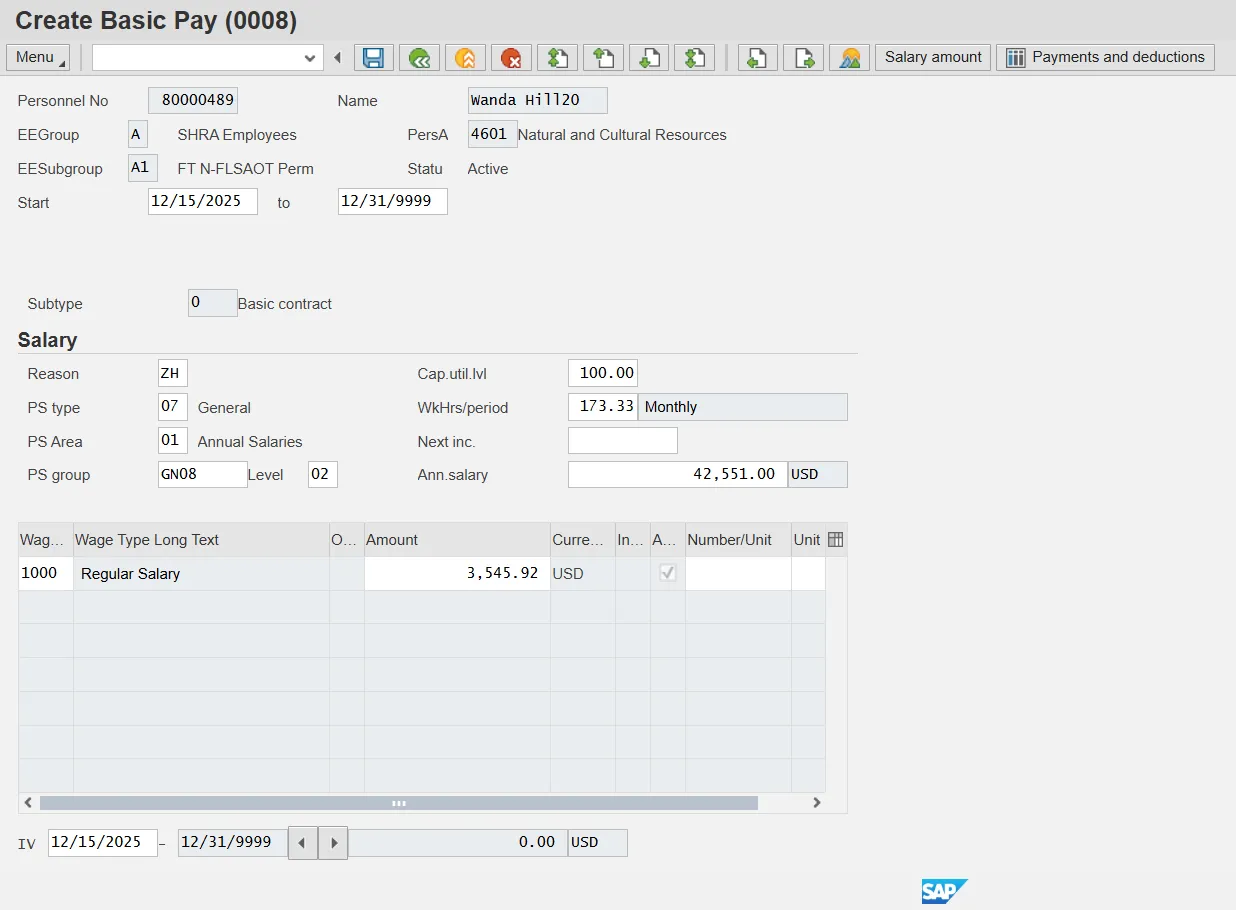Viewport: 1236px width, 910px height.
Task: Open the table settings grid icon
Action: pos(836,540)
